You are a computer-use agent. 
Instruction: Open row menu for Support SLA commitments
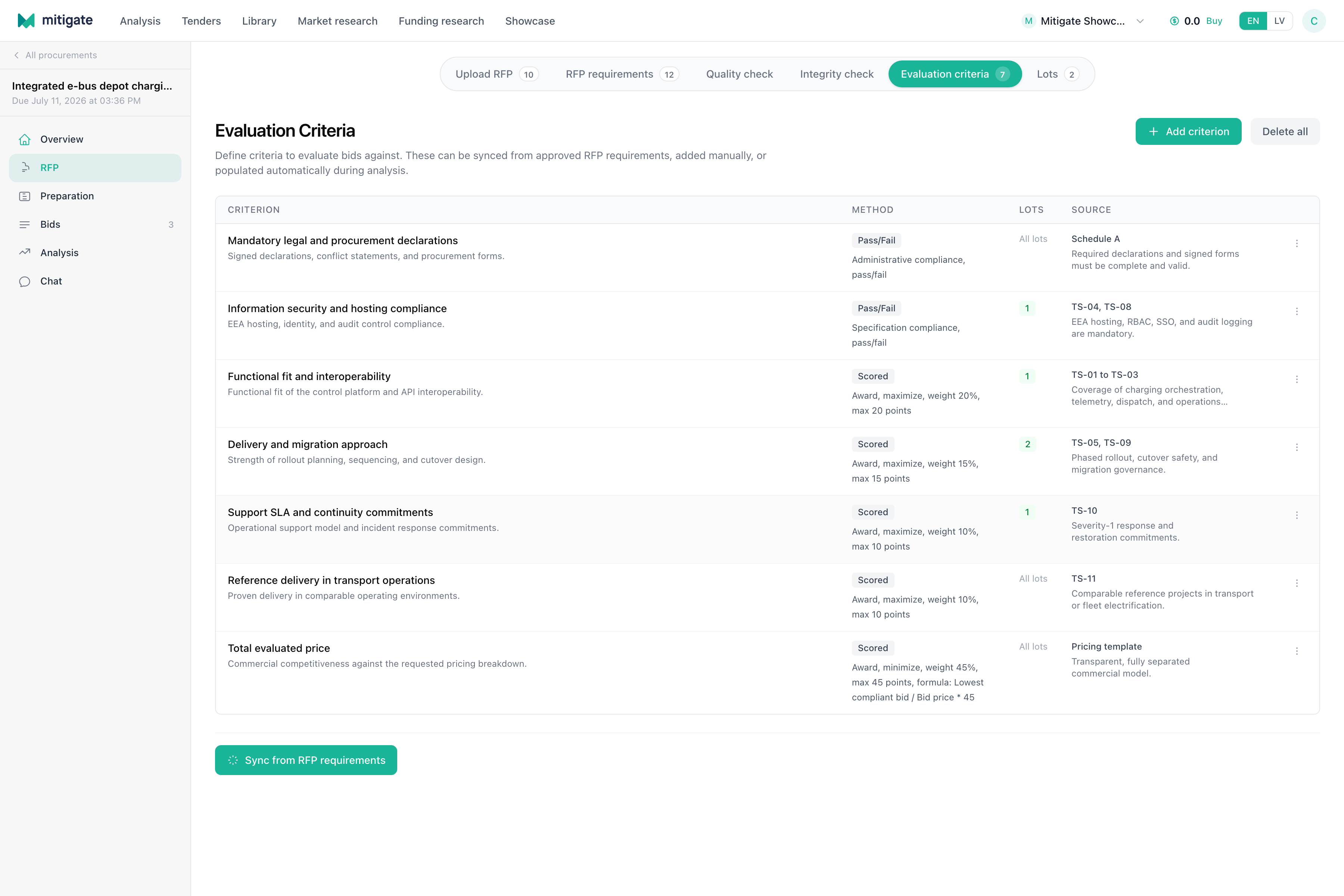point(1297,516)
